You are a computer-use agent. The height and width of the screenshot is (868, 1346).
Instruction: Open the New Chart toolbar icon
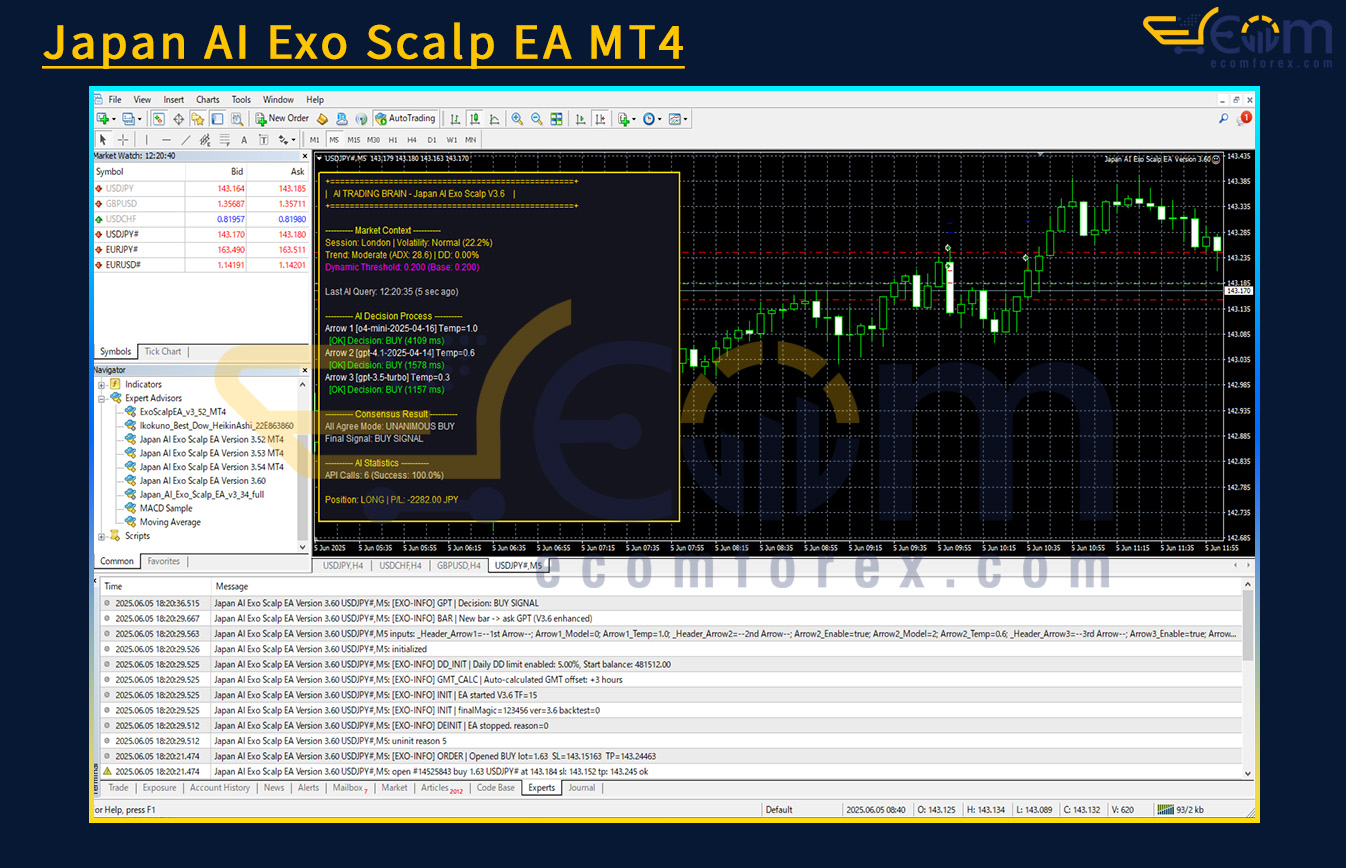click(103, 118)
